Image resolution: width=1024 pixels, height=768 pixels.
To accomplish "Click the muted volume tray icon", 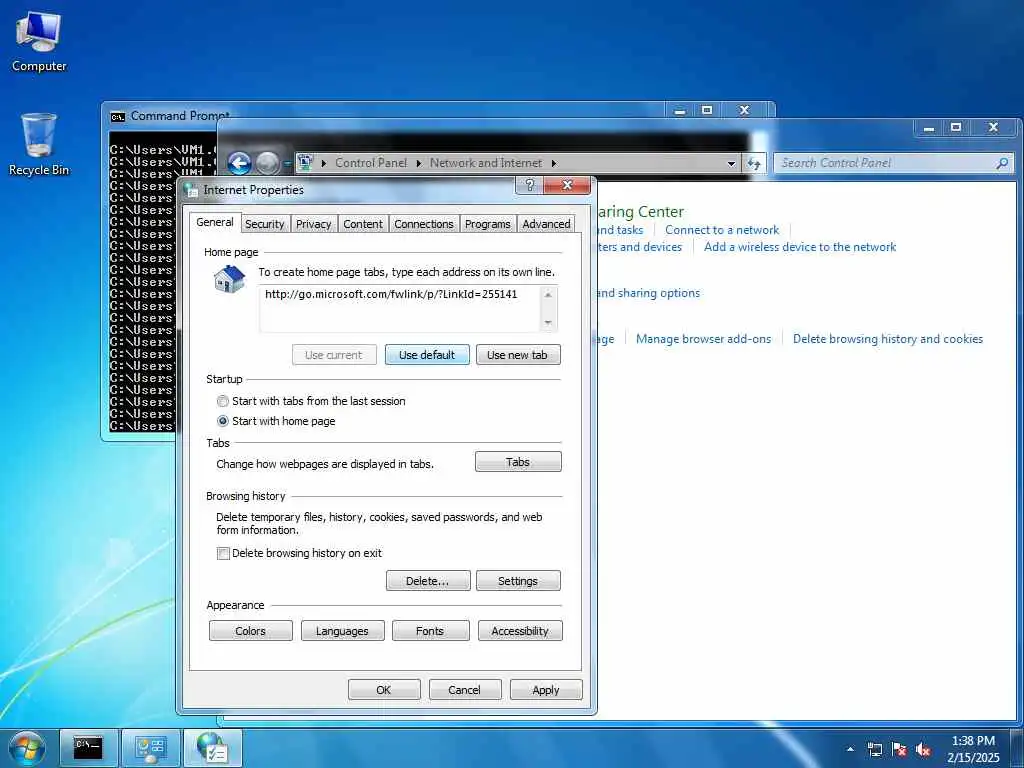I will click(x=923, y=750).
